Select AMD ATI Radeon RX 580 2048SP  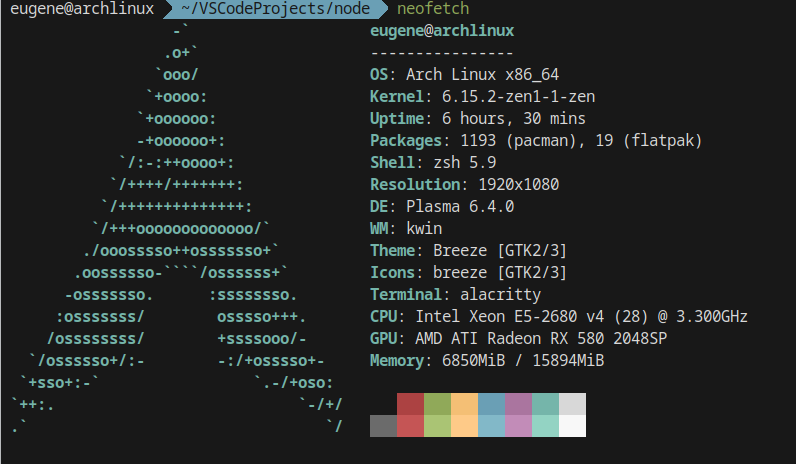541,339
